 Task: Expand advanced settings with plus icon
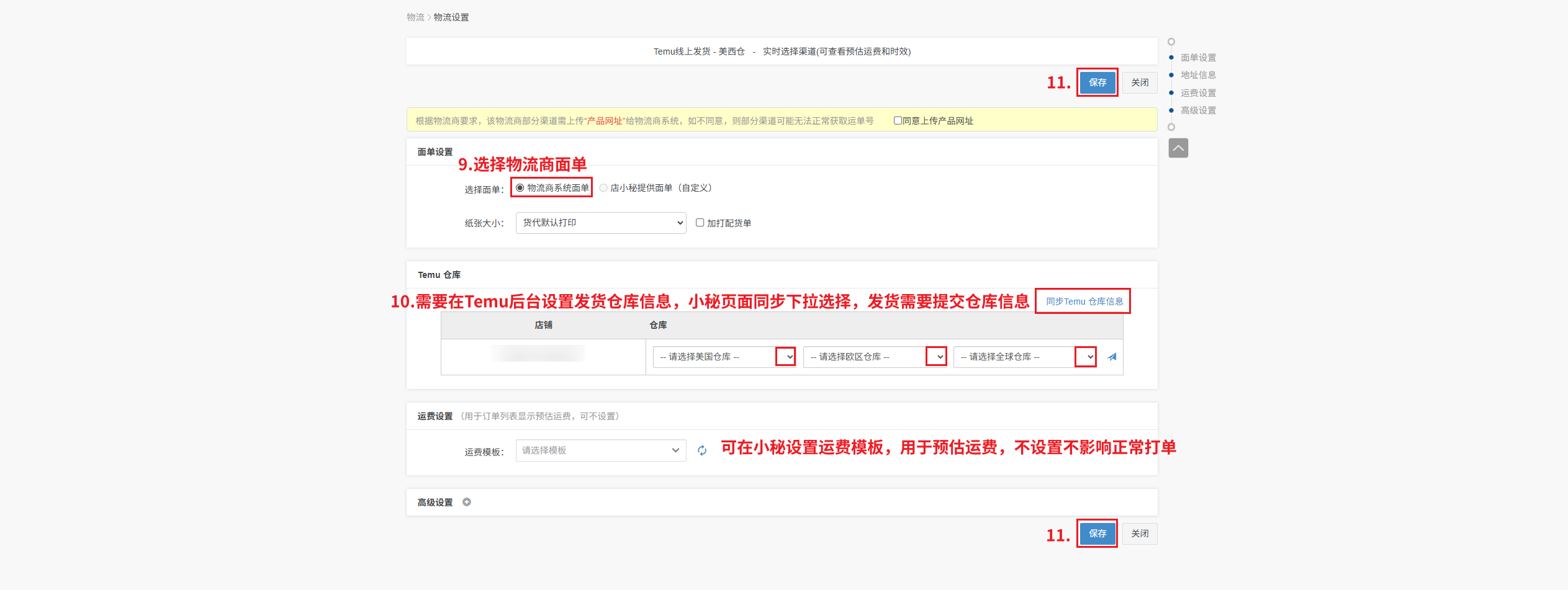tap(467, 502)
